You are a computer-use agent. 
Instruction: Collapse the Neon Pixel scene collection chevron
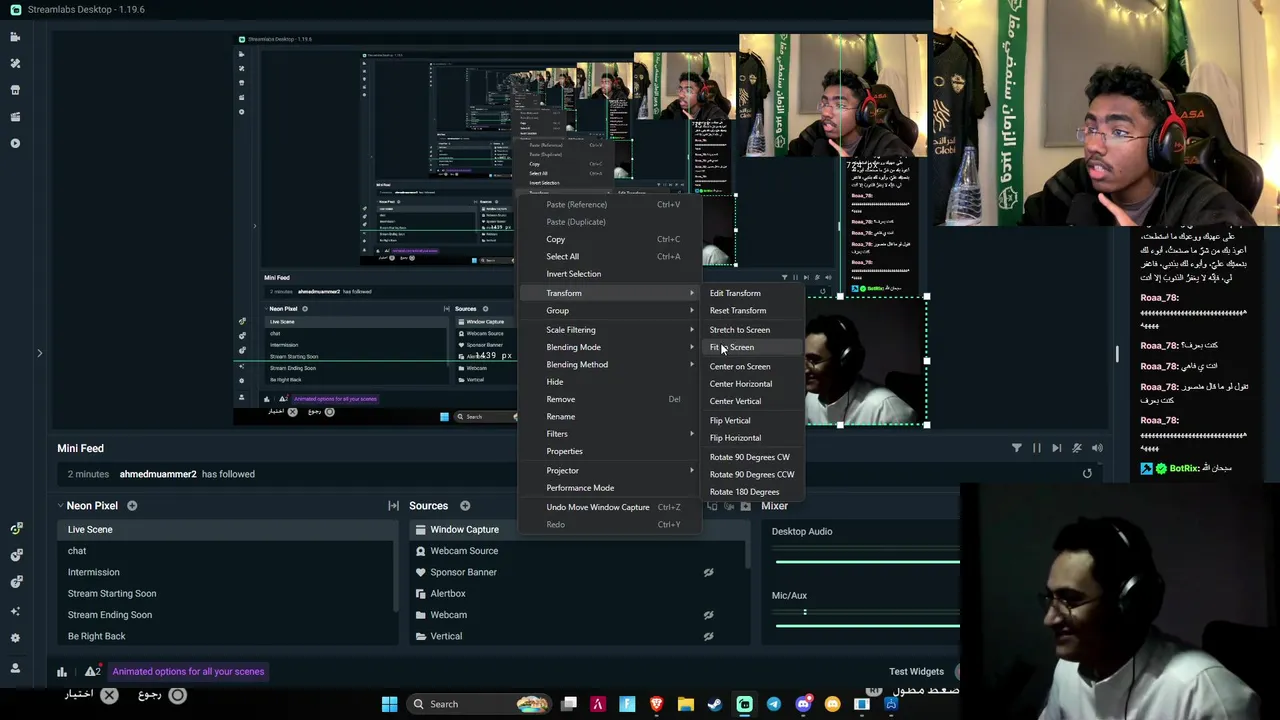(60, 506)
